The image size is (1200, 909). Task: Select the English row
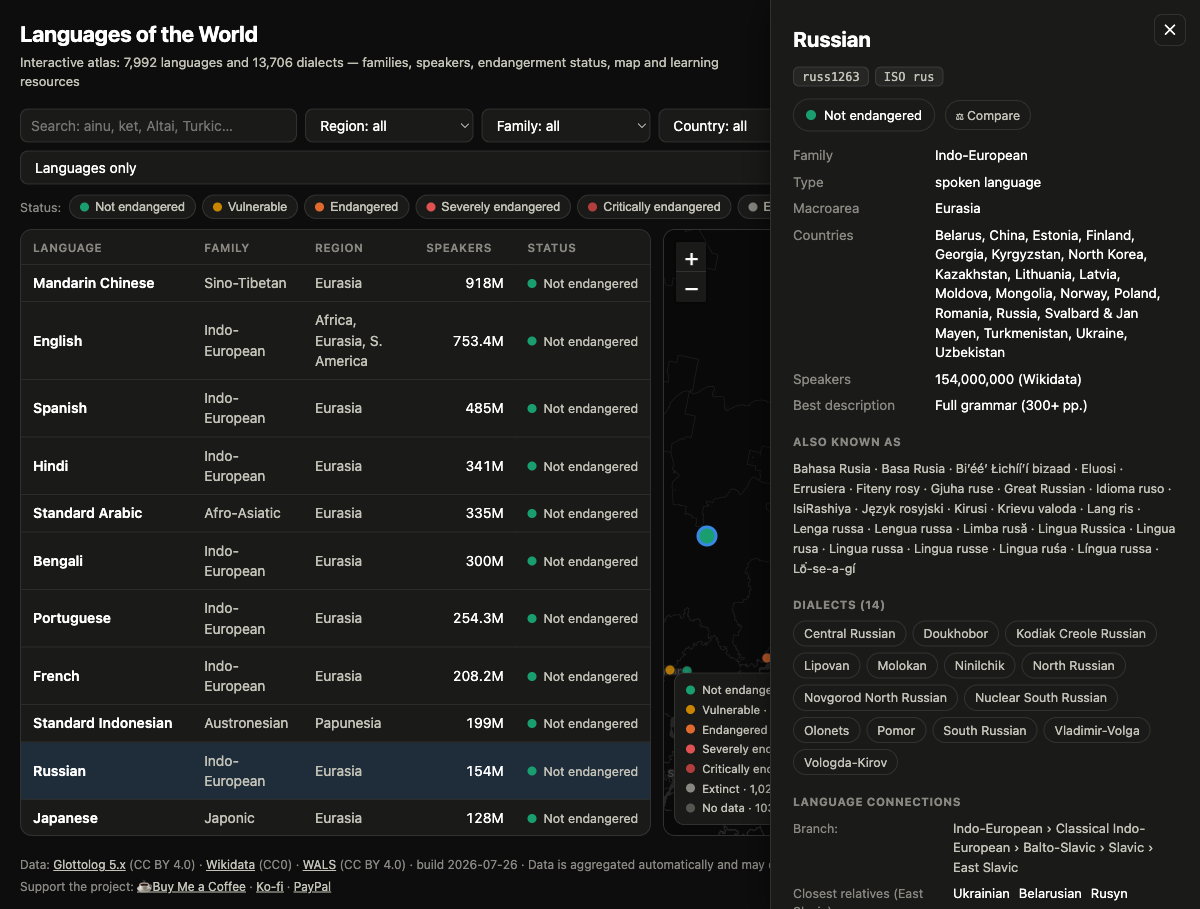(335, 341)
